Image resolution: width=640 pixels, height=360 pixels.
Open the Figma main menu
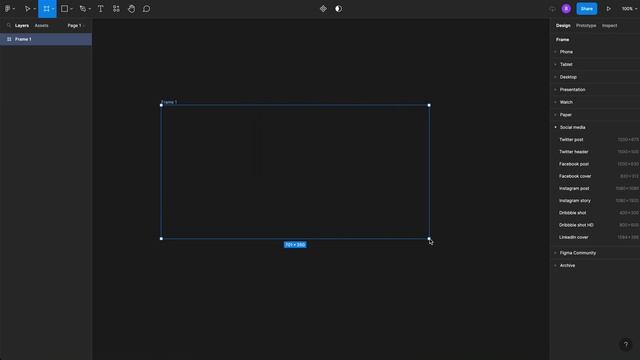click(7, 9)
